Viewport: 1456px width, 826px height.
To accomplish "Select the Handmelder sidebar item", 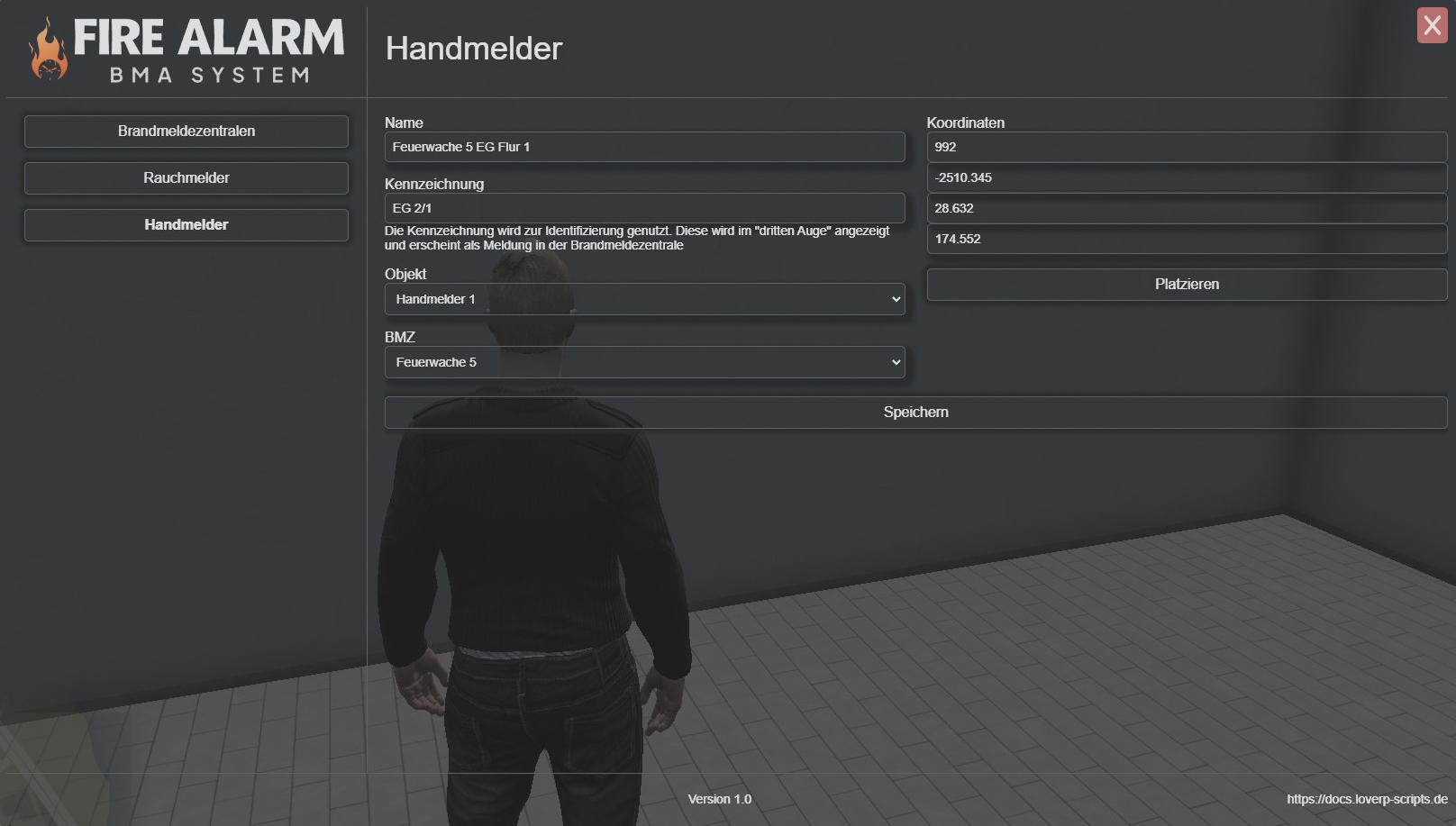I will point(187,225).
